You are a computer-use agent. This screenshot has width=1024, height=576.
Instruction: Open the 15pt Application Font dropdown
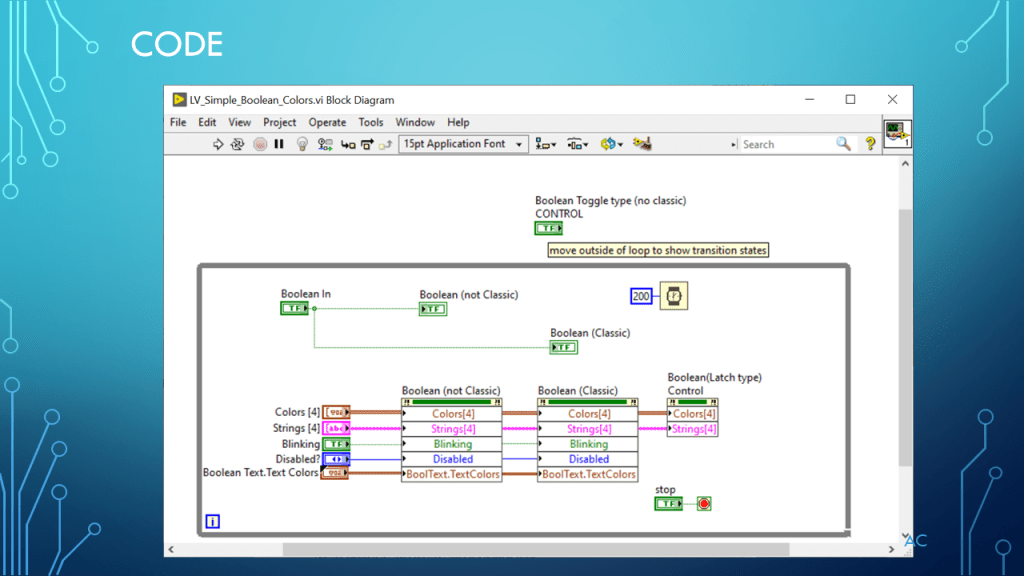point(463,144)
